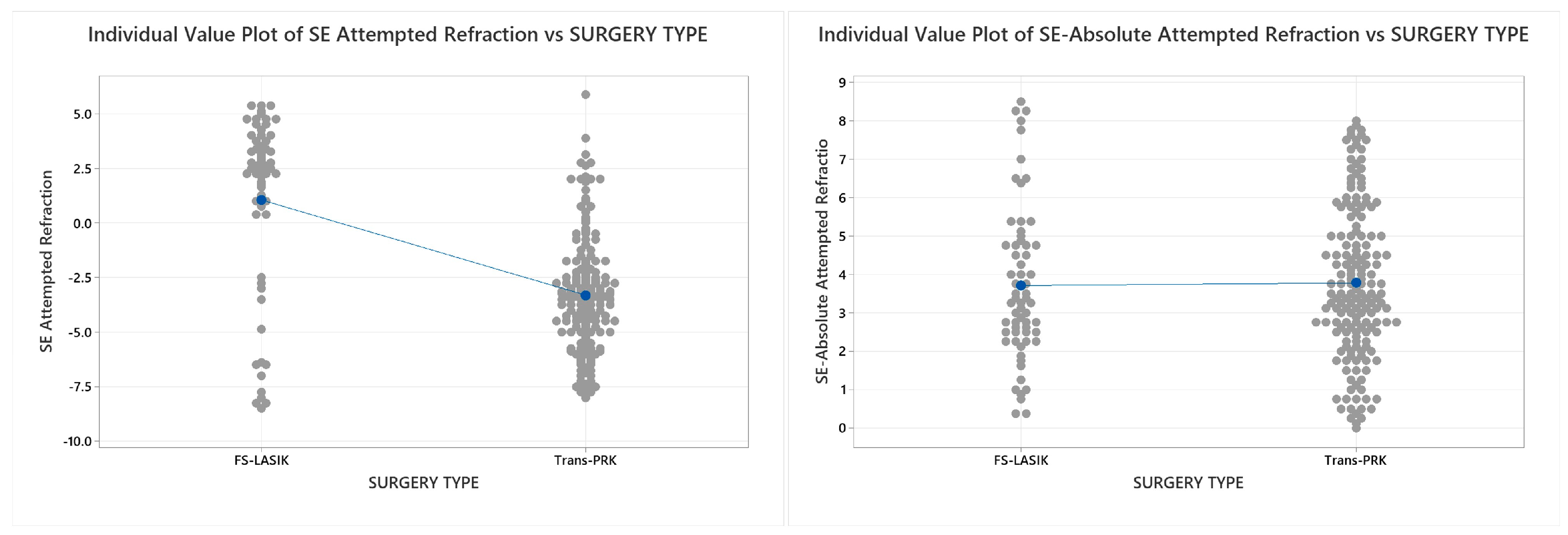This screenshot has width=1568, height=535.
Task: Click the 5.0 tick label on left plot
Action: (x=82, y=115)
